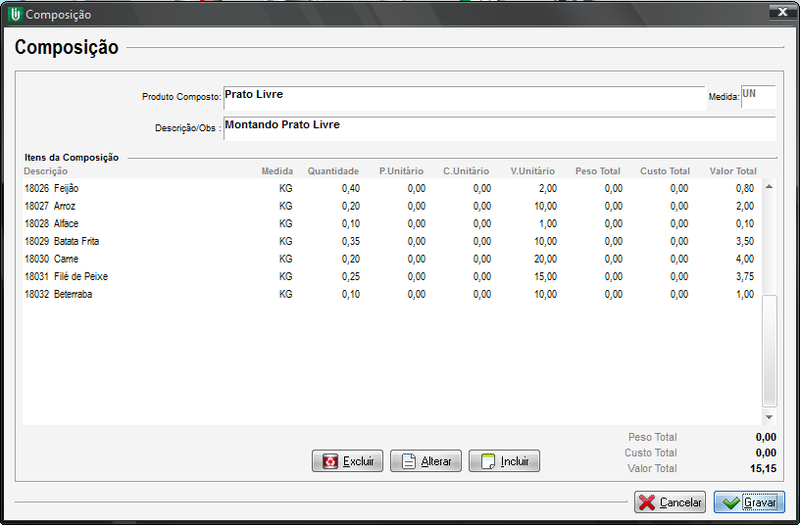Image resolution: width=800 pixels, height=525 pixels.
Task: Click the red X Cancelar icon
Action: (x=647, y=502)
